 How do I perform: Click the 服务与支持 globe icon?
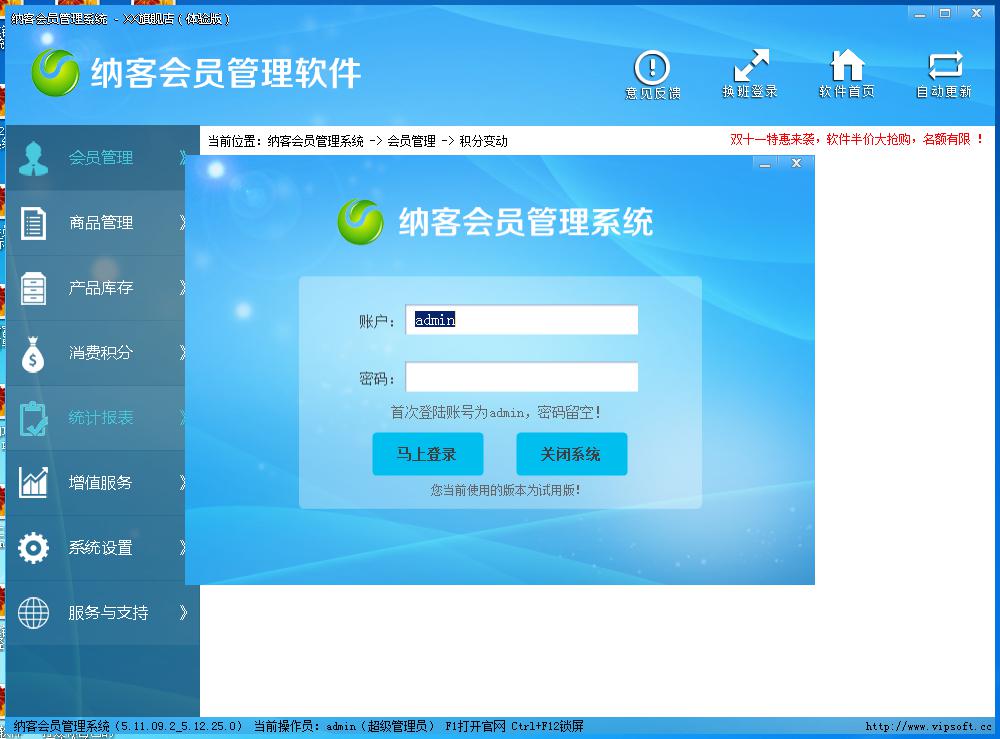tap(33, 613)
